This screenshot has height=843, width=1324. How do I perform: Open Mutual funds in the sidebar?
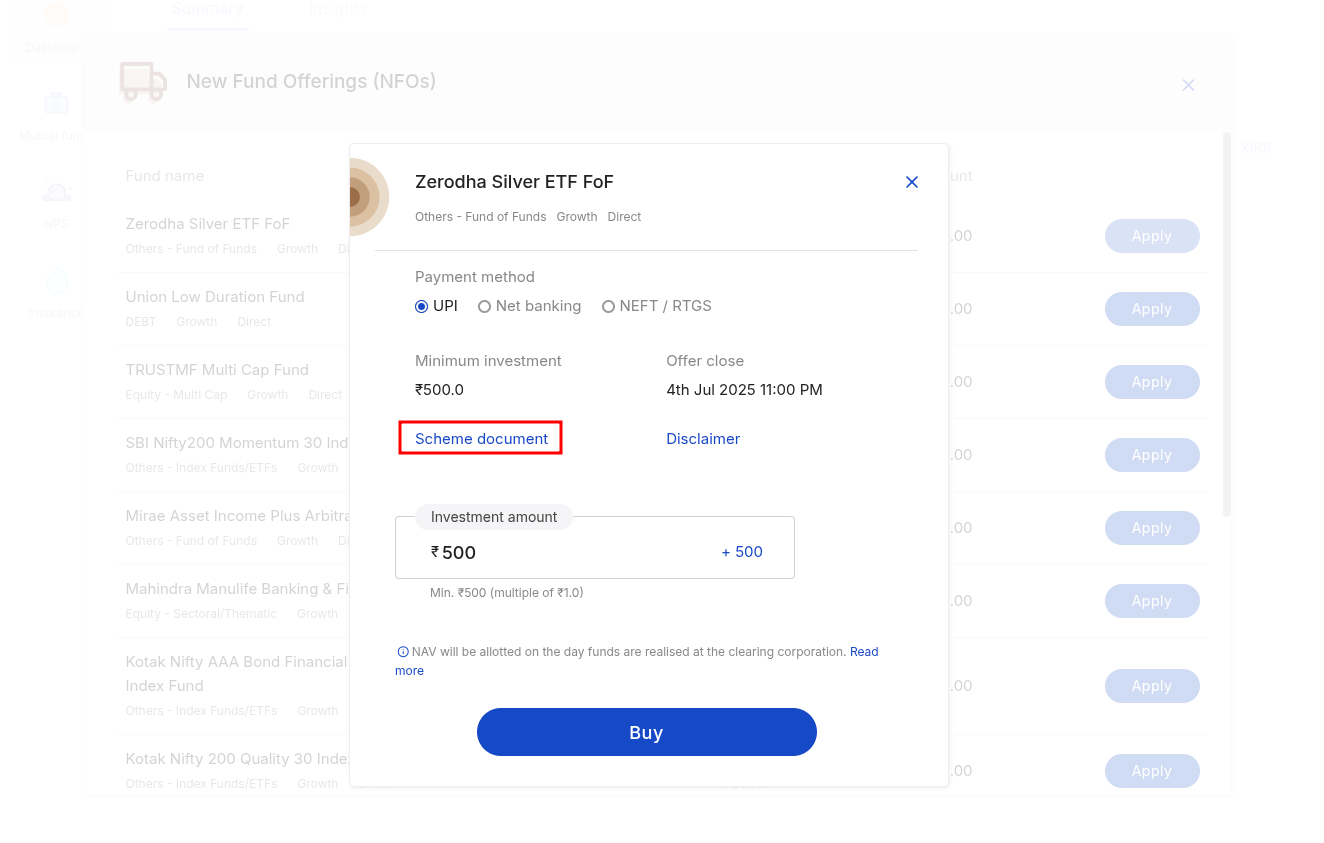56,117
